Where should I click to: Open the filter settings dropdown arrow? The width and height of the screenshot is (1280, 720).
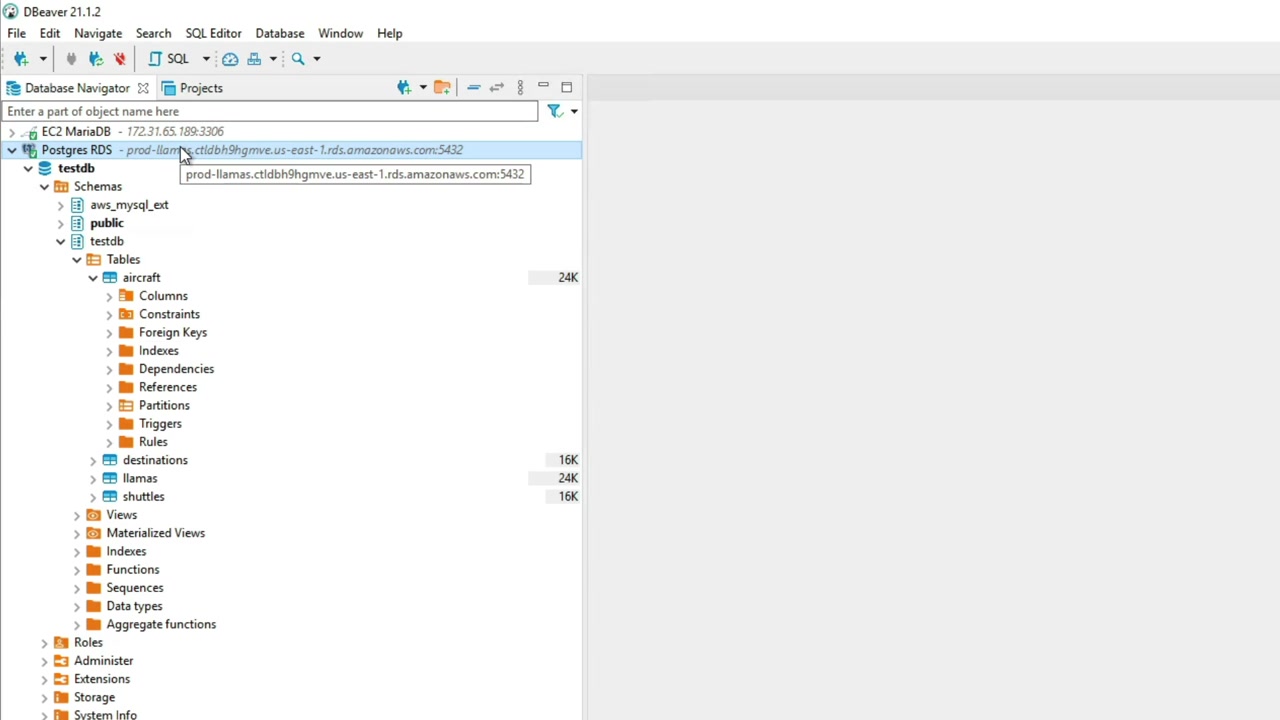574,111
